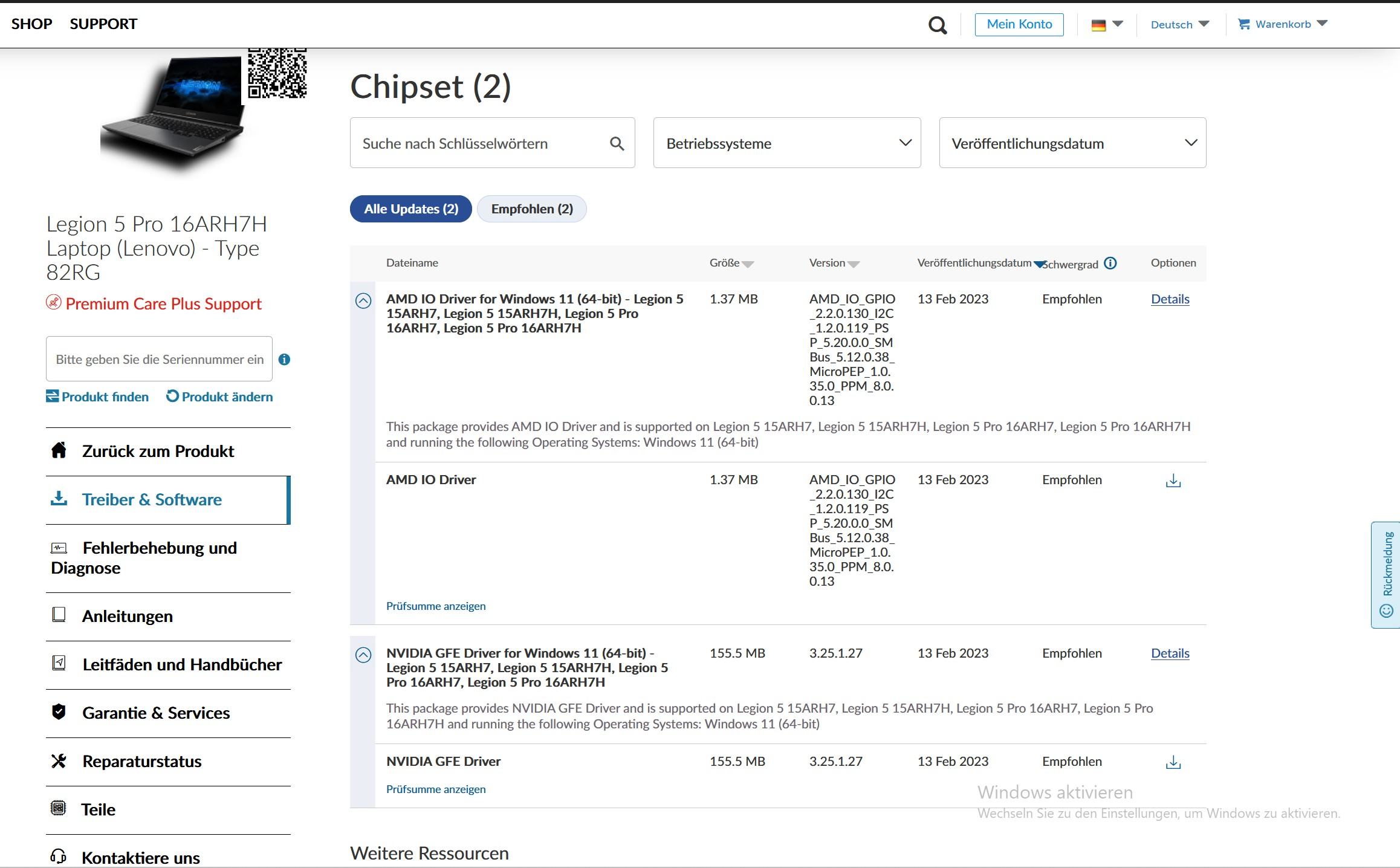This screenshot has width=1400, height=868.
Task: Select Treiber & Software sidebar item
Action: click(x=168, y=500)
